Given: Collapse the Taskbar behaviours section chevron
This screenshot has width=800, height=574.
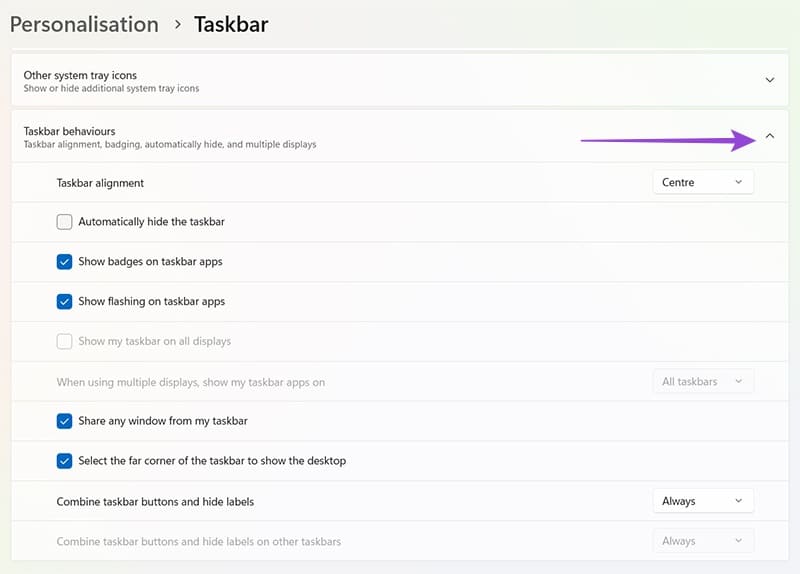Looking at the screenshot, I should click(x=769, y=137).
